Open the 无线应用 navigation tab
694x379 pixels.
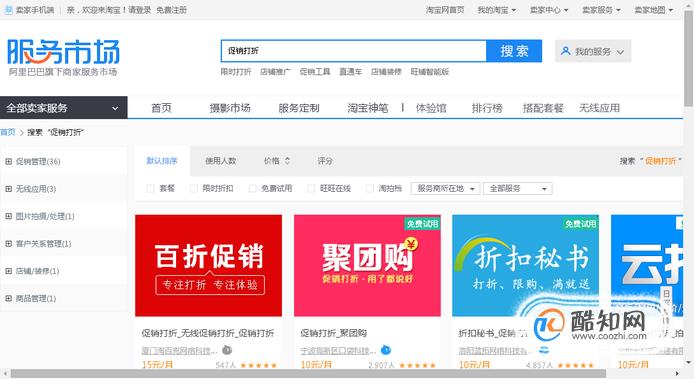[600, 108]
